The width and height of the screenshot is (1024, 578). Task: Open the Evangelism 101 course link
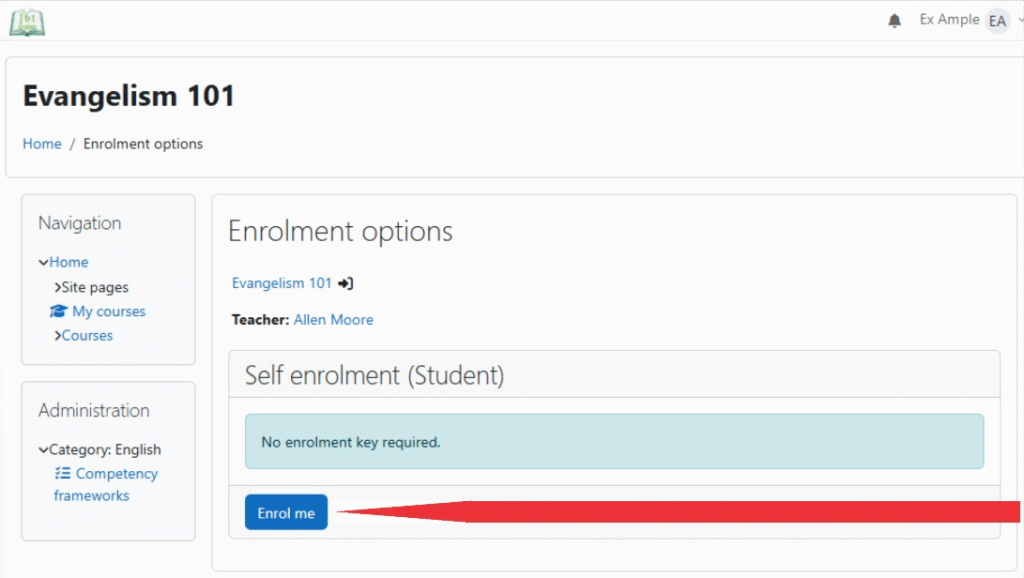click(281, 283)
